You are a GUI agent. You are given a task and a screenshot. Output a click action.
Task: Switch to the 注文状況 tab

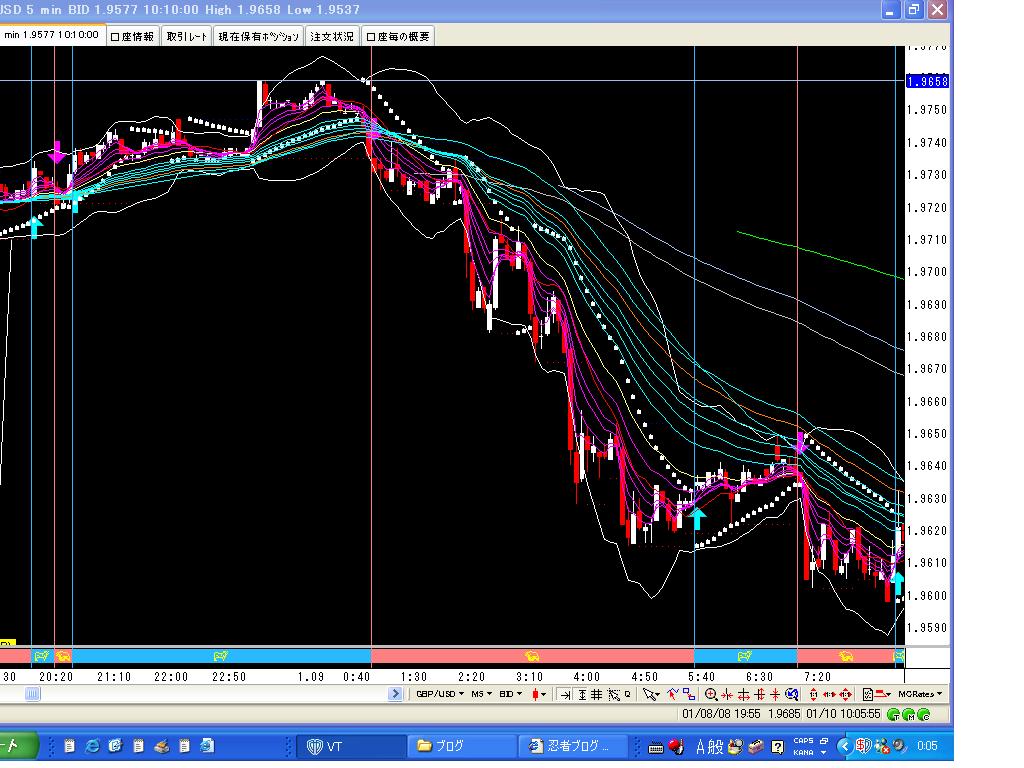click(x=332, y=37)
